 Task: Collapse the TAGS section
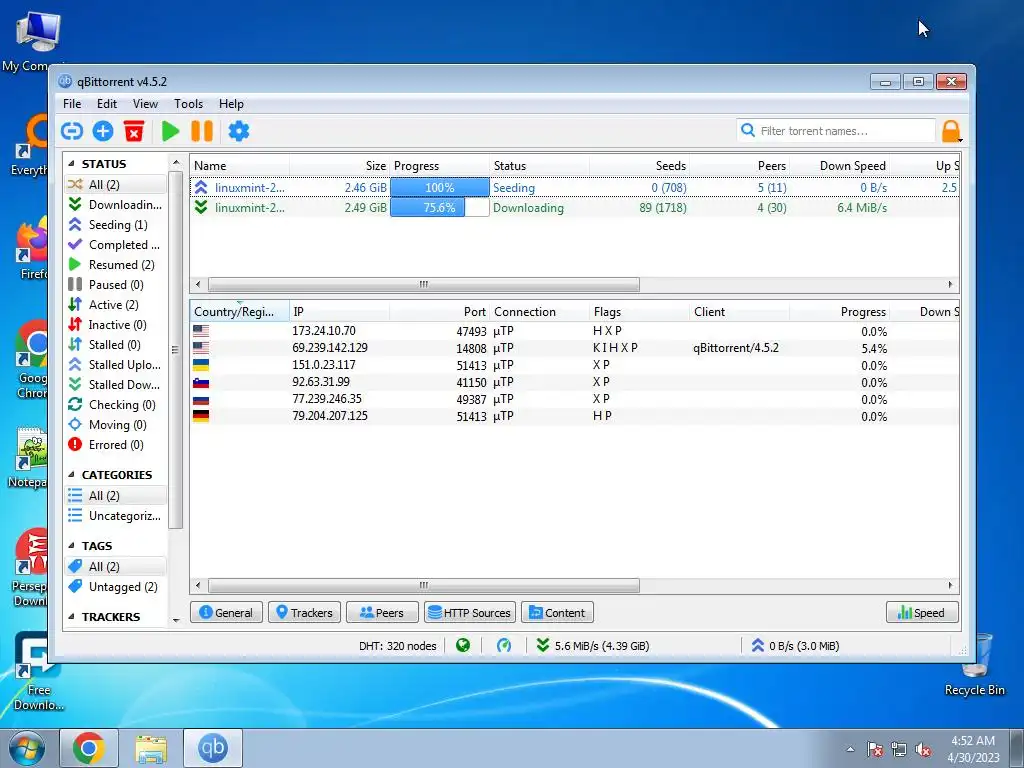point(71,546)
